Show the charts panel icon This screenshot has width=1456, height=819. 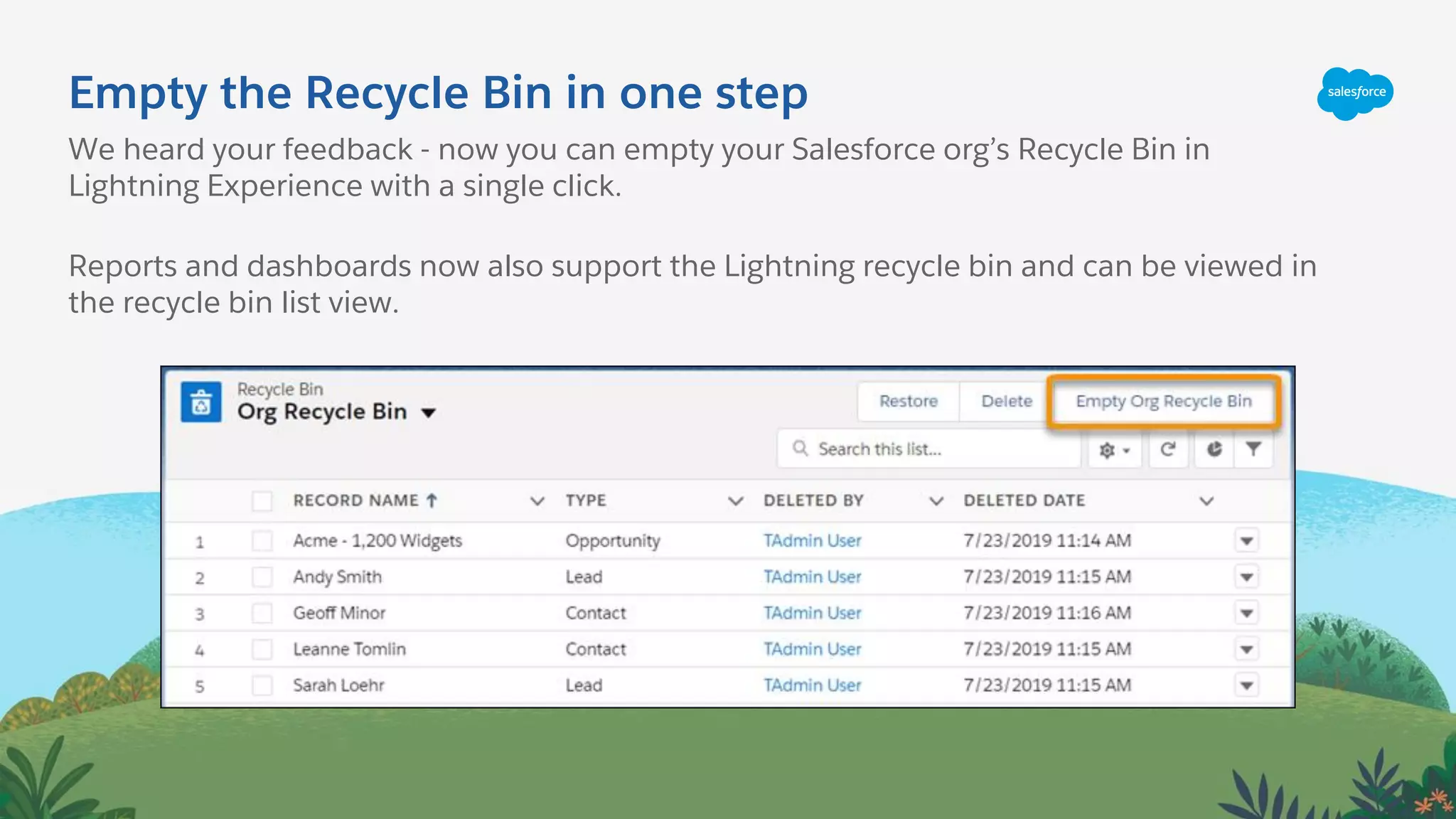tap(1214, 449)
